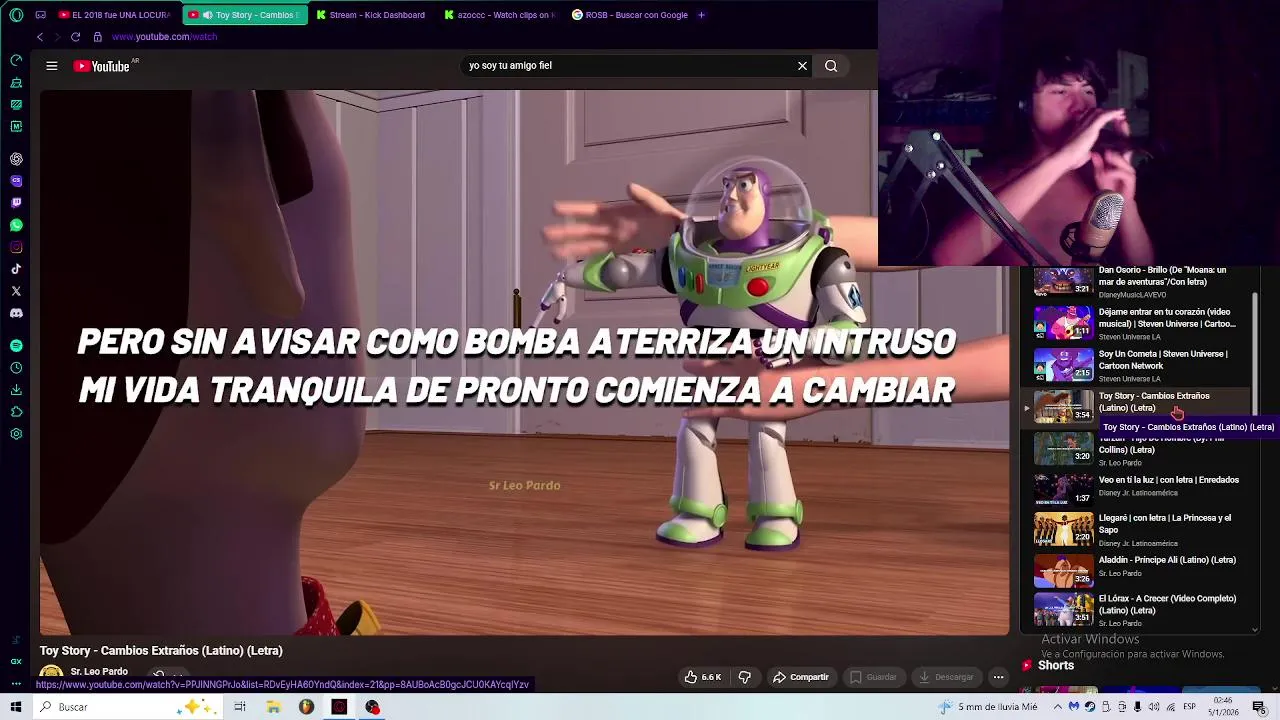Play 'Soy Un Cometa | Steven Universe'

(1163, 360)
